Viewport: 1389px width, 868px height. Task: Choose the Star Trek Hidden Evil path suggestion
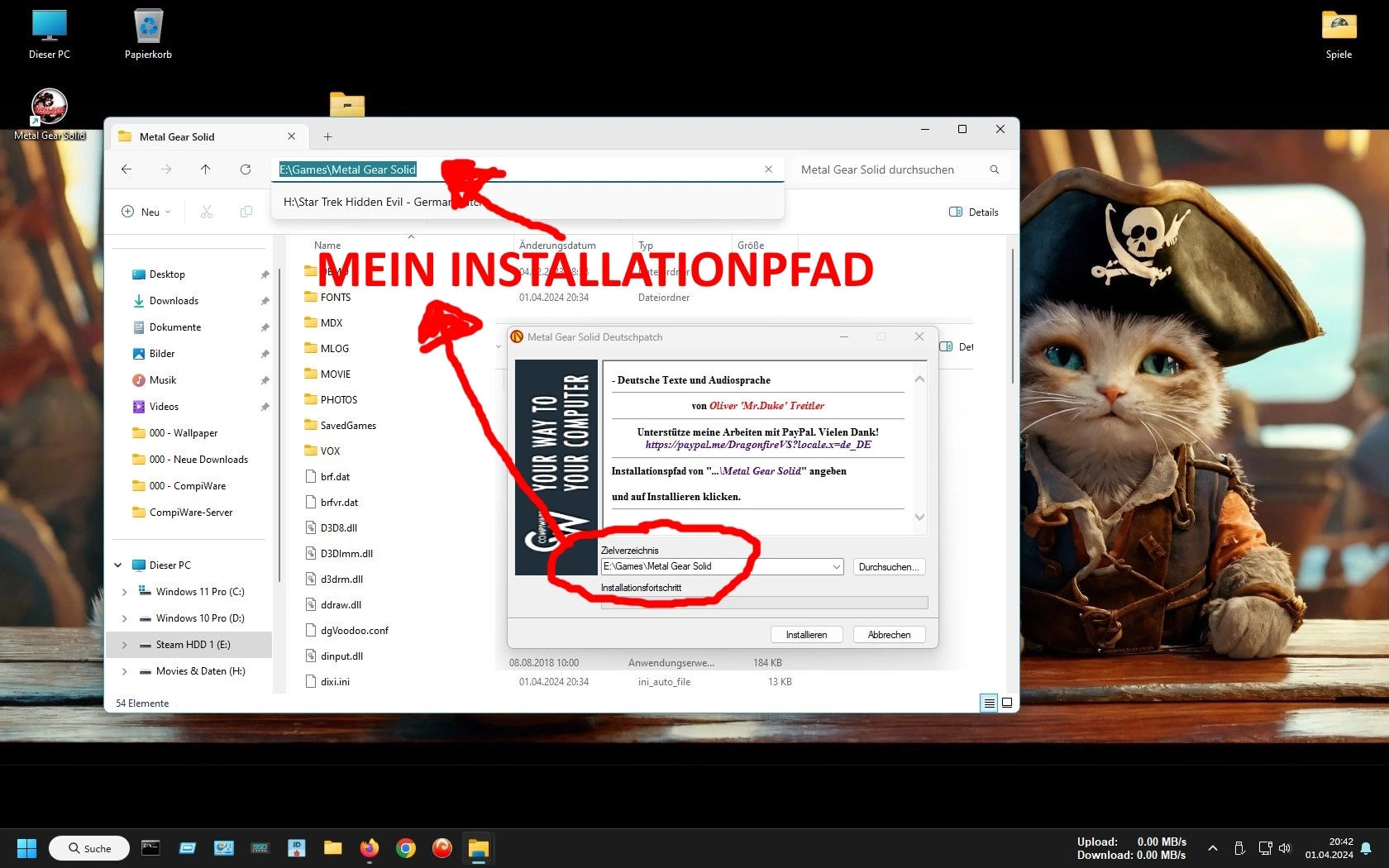point(527,202)
